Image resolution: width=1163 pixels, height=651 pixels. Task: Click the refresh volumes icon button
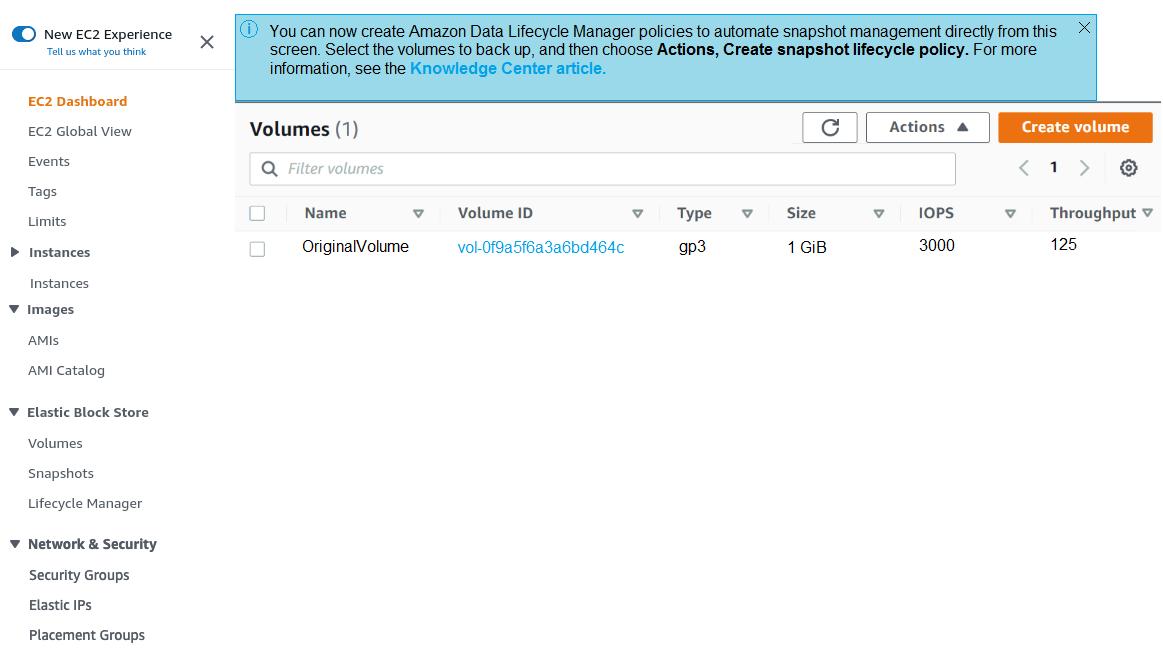click(830, 127)
